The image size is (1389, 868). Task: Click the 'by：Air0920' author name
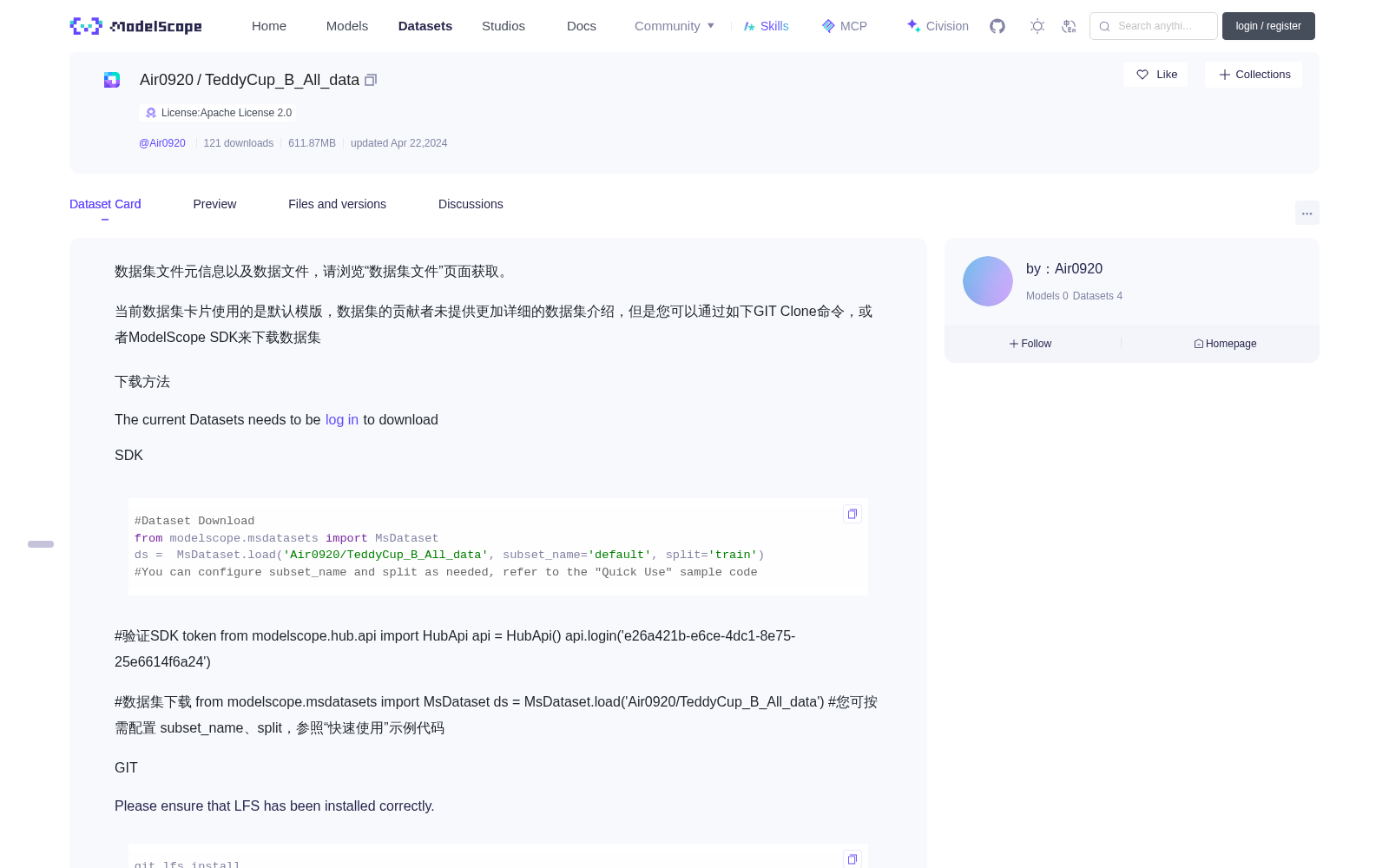click(x=1064, y=269)
